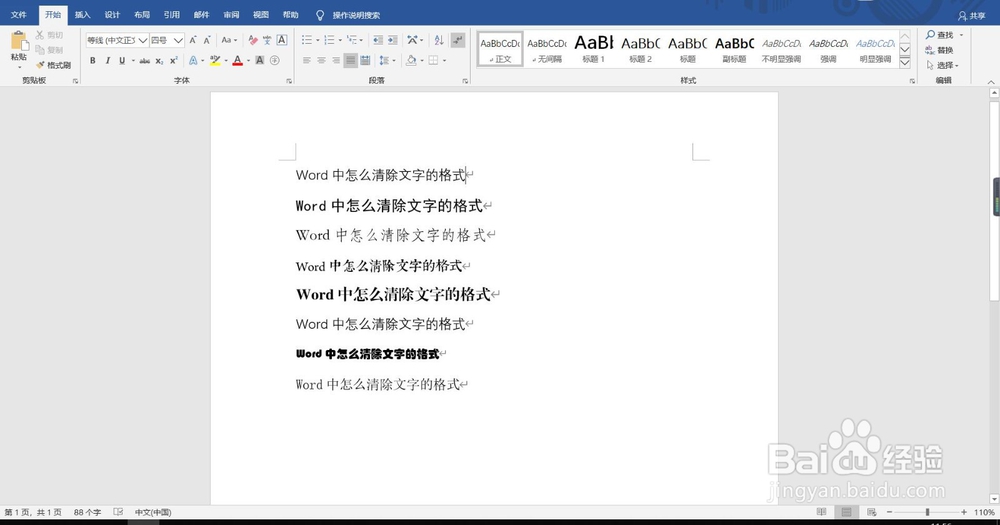Click the subscript X₂ icon
The image size is (1000, 525).
[x=159, y=61]
